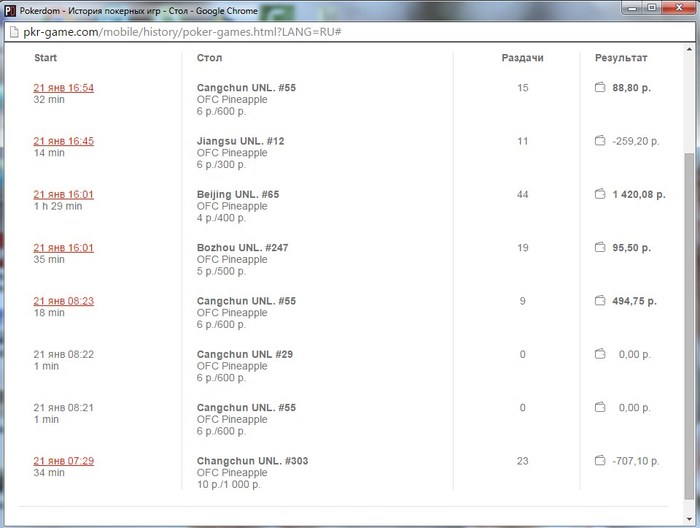Viewport: 700px width, 528px height.
Task: Click the wallet icon in Cangchun UNL #29 row
Action: tap(600, 354)
